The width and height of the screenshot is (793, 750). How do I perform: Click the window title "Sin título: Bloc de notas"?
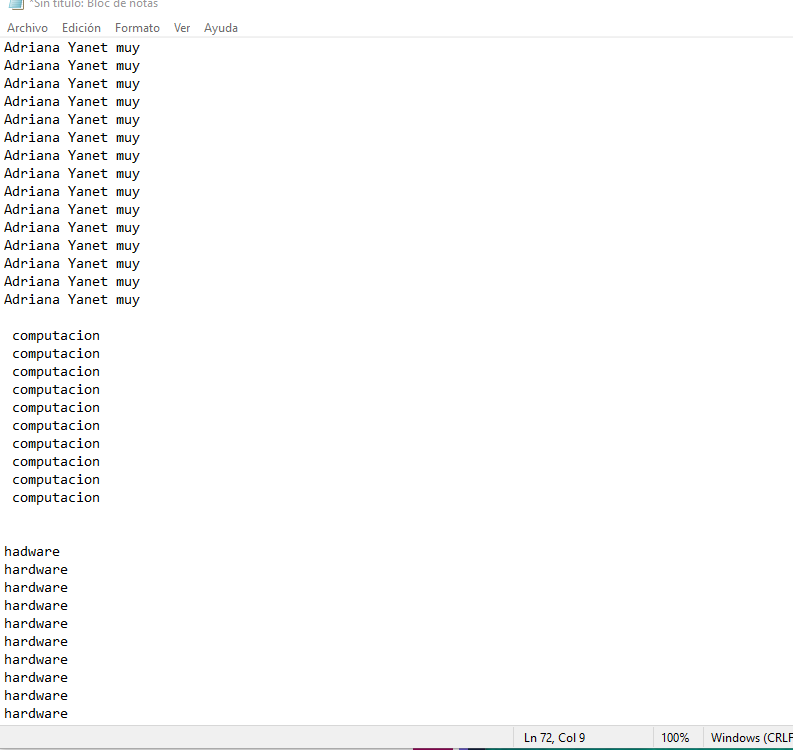(x=94, y=4)
